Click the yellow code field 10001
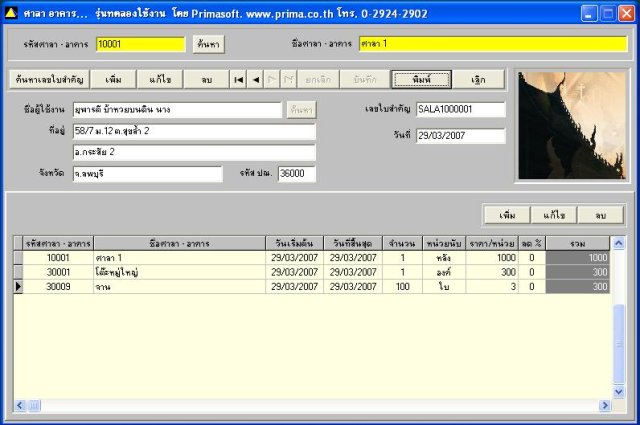This screenshot has width=640, height=425. [141, 44]
